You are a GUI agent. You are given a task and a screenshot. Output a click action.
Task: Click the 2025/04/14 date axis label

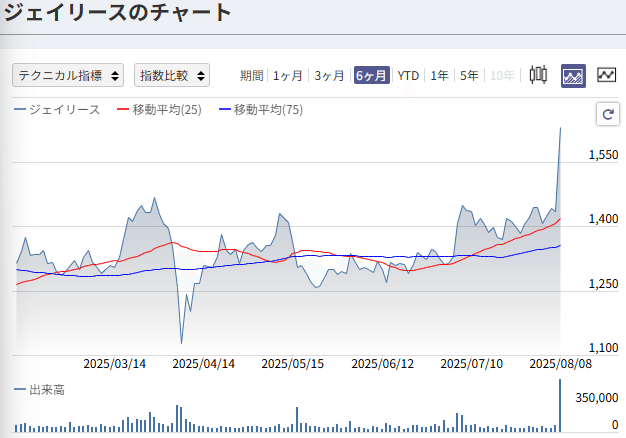click(x=204, y=364)
